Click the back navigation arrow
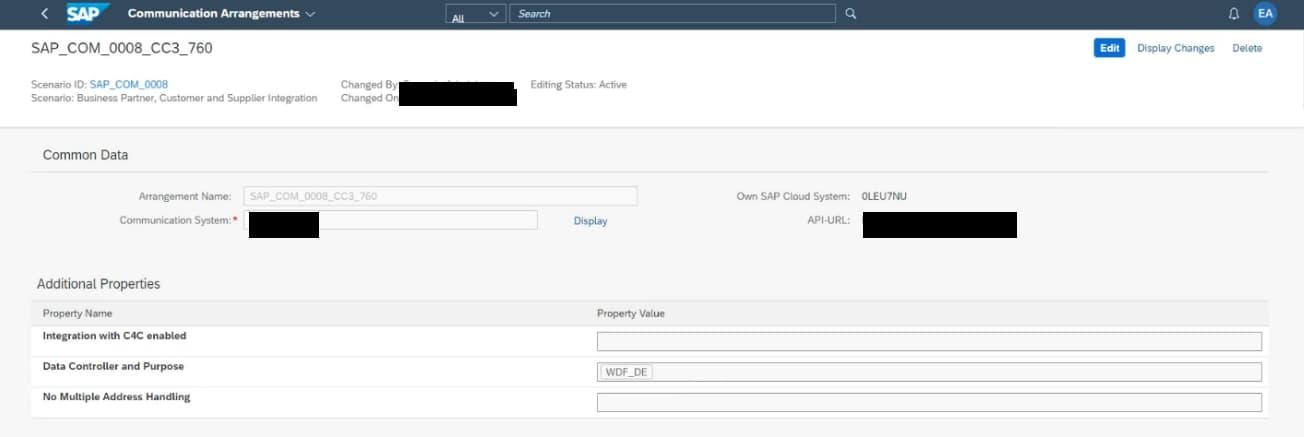Screen dimensions: 1304x437 coord(44,14)
